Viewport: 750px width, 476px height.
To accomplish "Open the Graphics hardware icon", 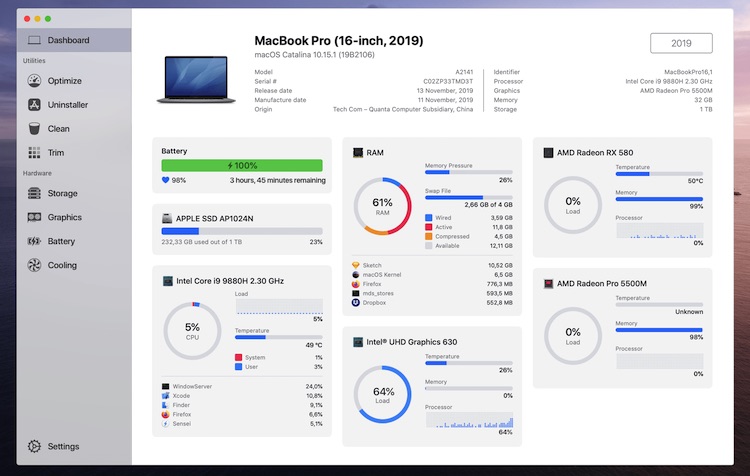I will (x=34, y=218).
